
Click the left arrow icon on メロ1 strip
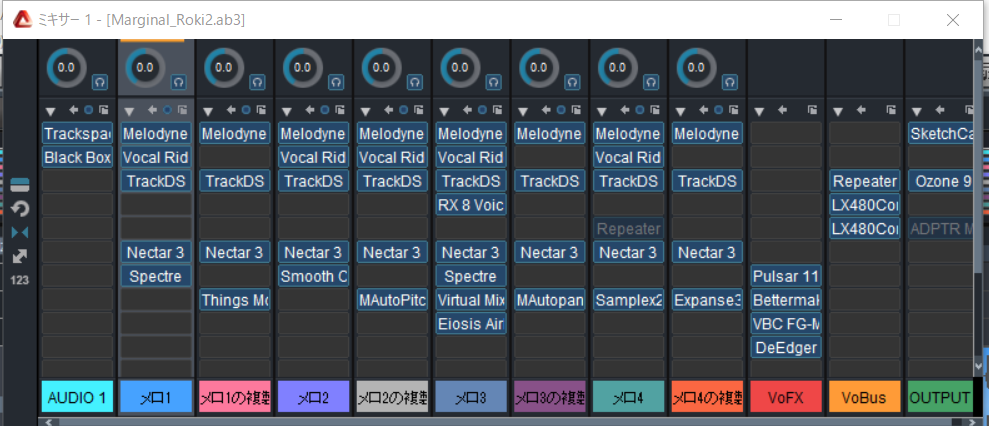click(152, 110)
